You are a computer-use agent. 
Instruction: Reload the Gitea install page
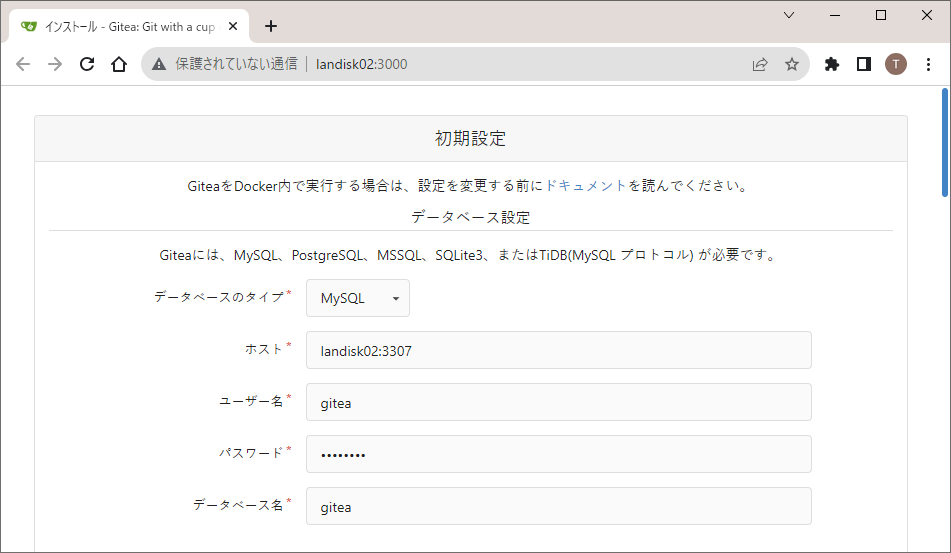pyautogui.click(x=87, y=64)
